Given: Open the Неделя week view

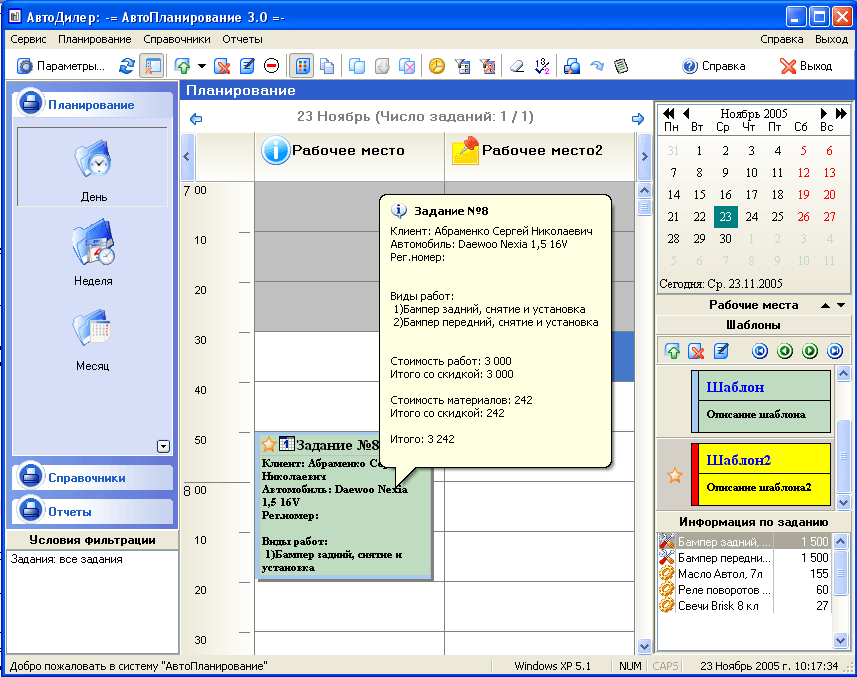Looking at the screenshot, I should (x=94, y=255).
